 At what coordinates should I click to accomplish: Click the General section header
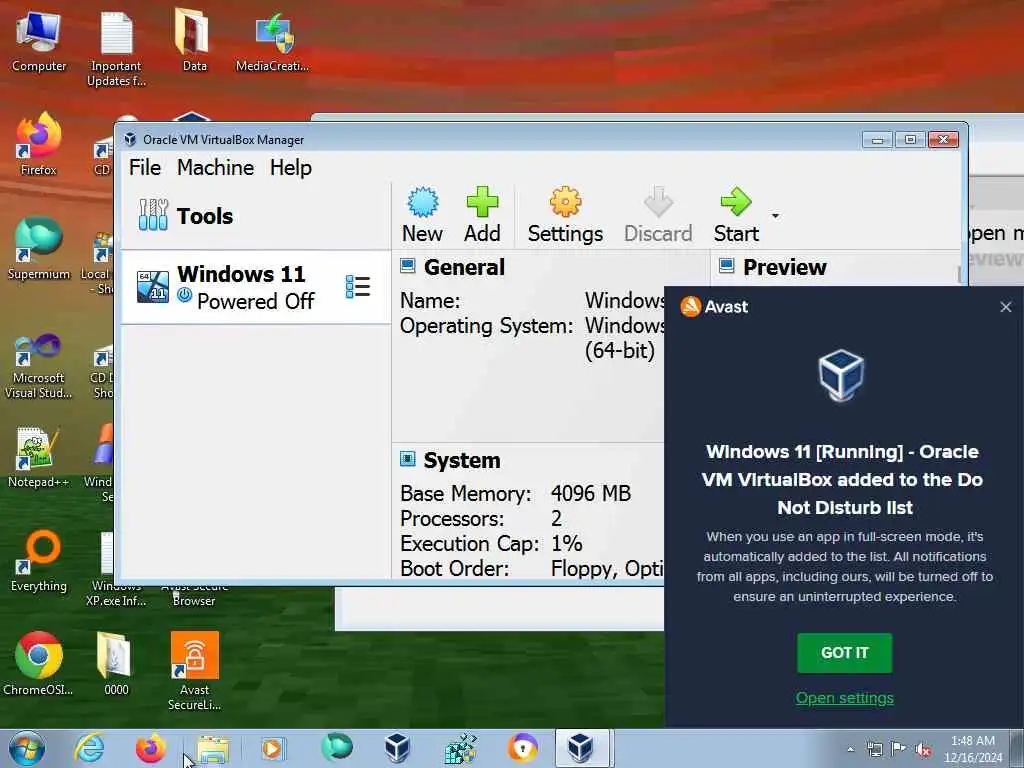[x=464, y=267]
